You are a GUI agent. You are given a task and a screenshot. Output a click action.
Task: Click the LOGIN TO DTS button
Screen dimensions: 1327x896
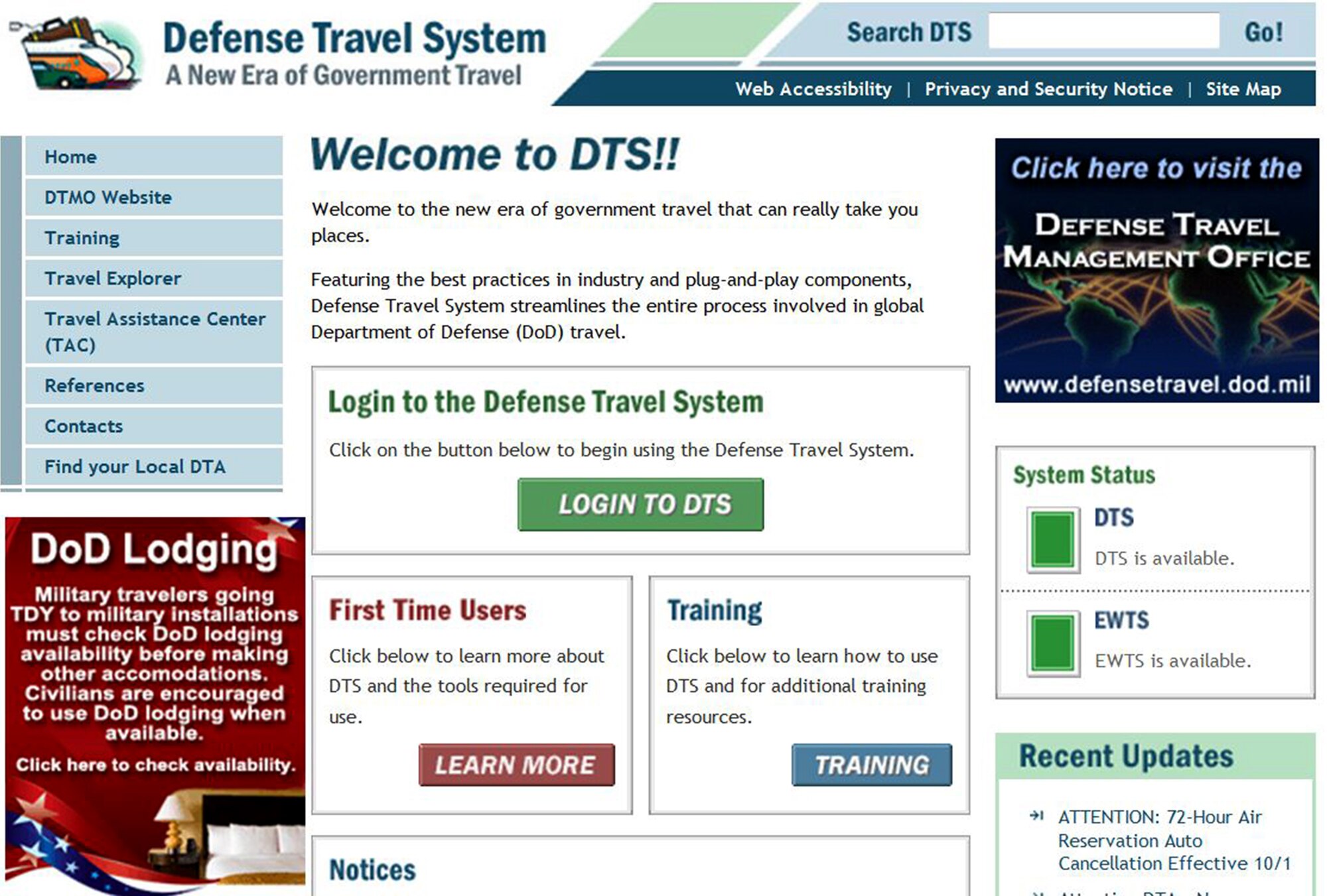coord(642,503)
